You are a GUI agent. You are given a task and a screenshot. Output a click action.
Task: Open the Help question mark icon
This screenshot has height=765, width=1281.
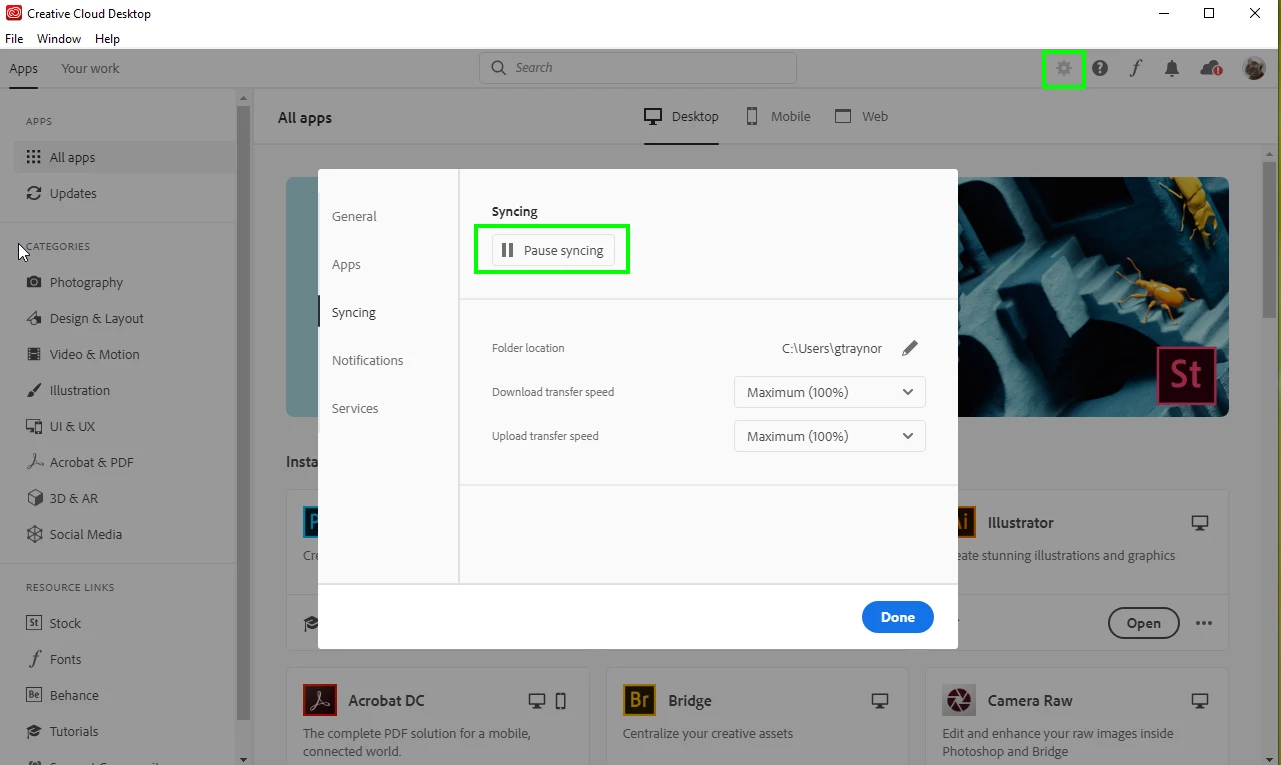[1100, 68]
